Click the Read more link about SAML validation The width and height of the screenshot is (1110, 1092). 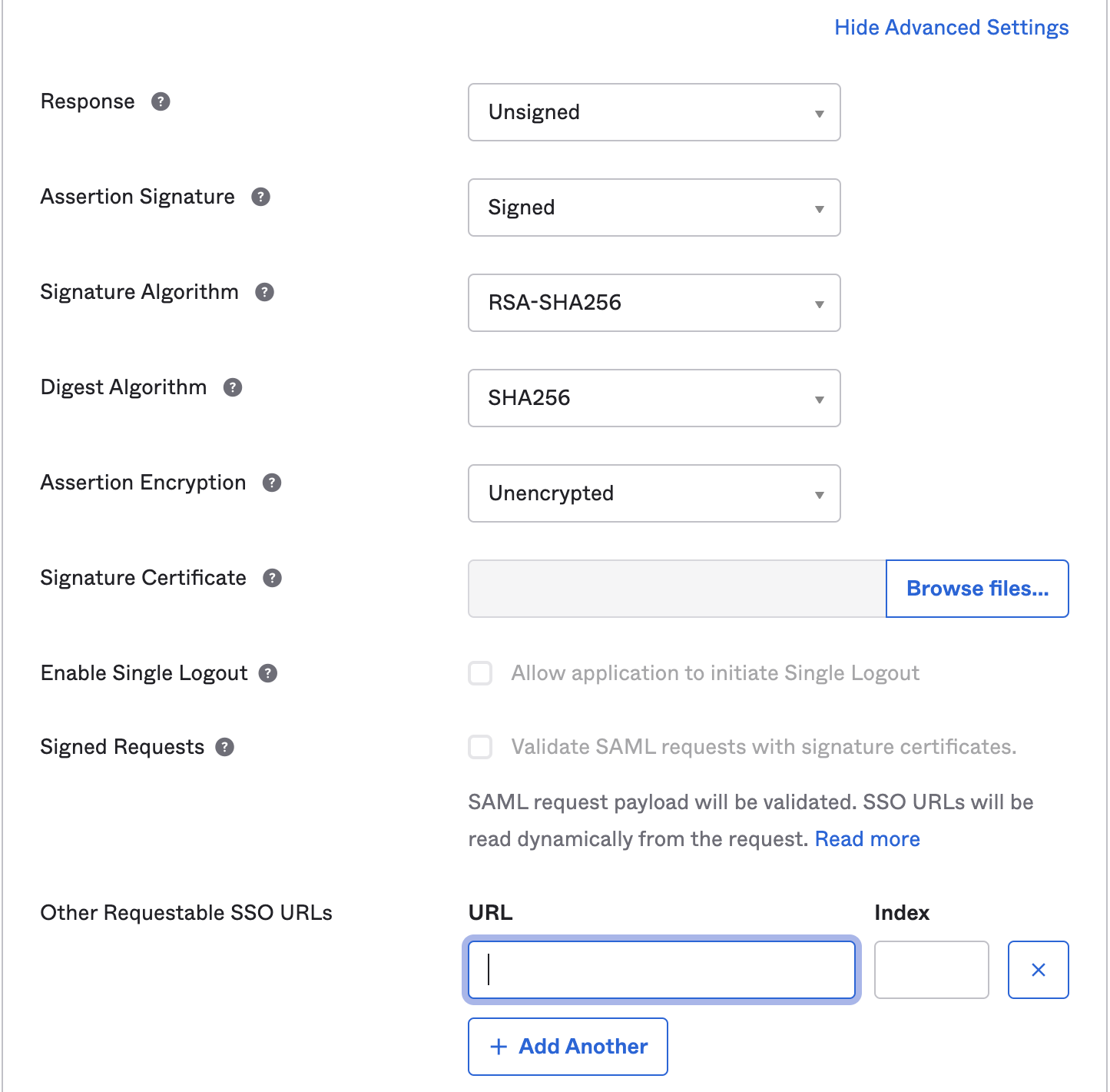pos(866,838)
